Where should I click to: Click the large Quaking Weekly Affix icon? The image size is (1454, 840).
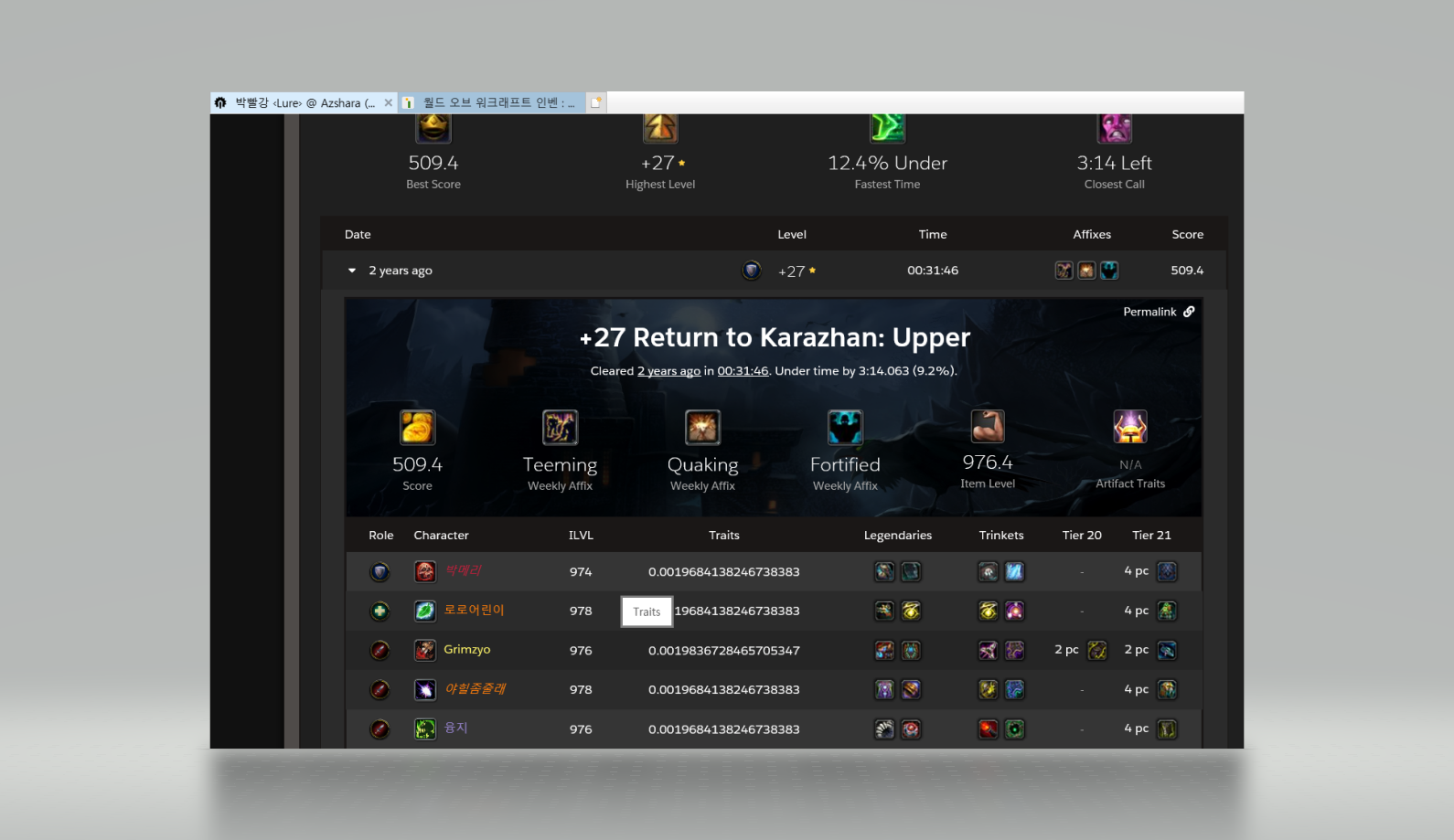point(702,427)
